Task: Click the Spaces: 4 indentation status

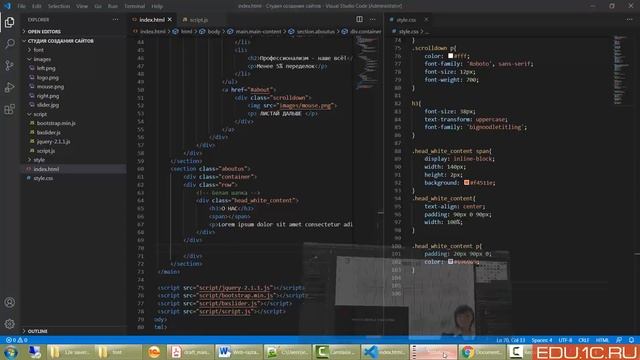Action: (542, 340)
